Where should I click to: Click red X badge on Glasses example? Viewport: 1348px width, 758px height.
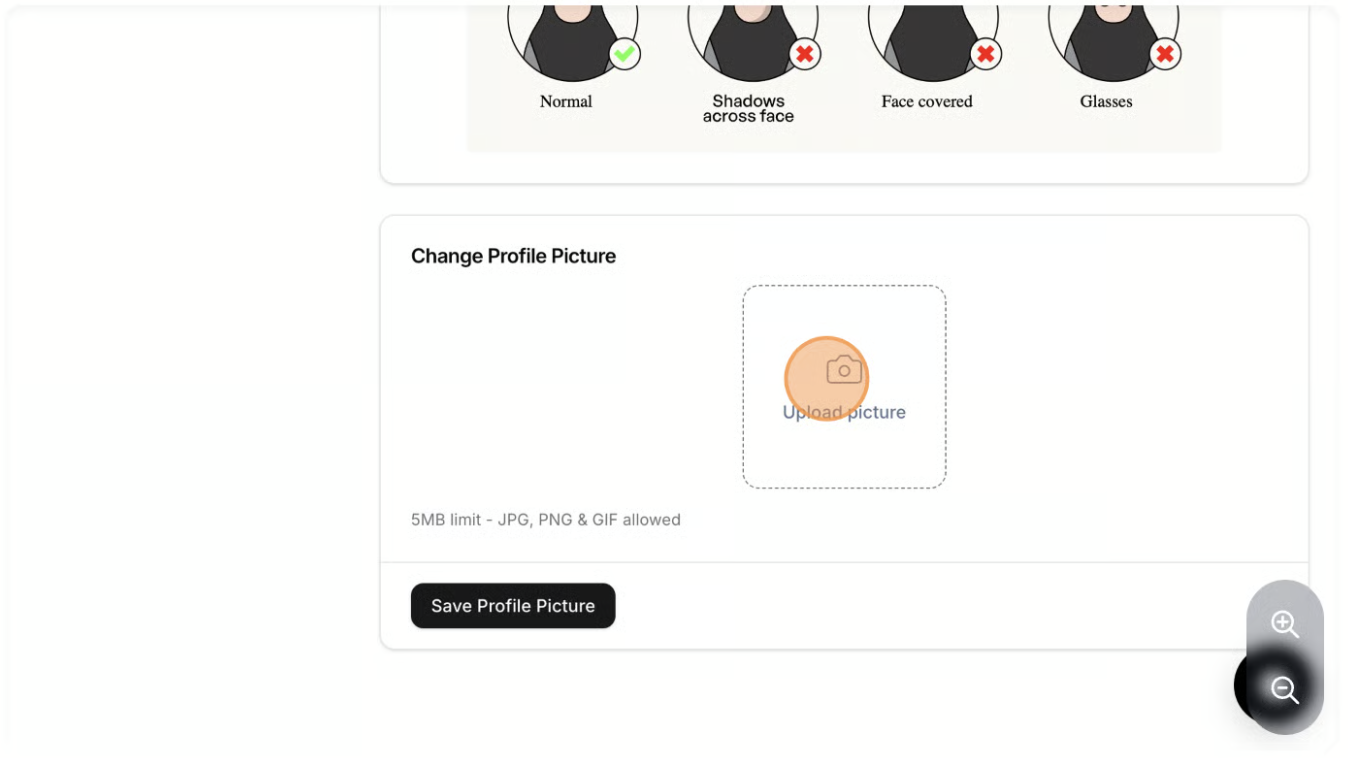1165,54
